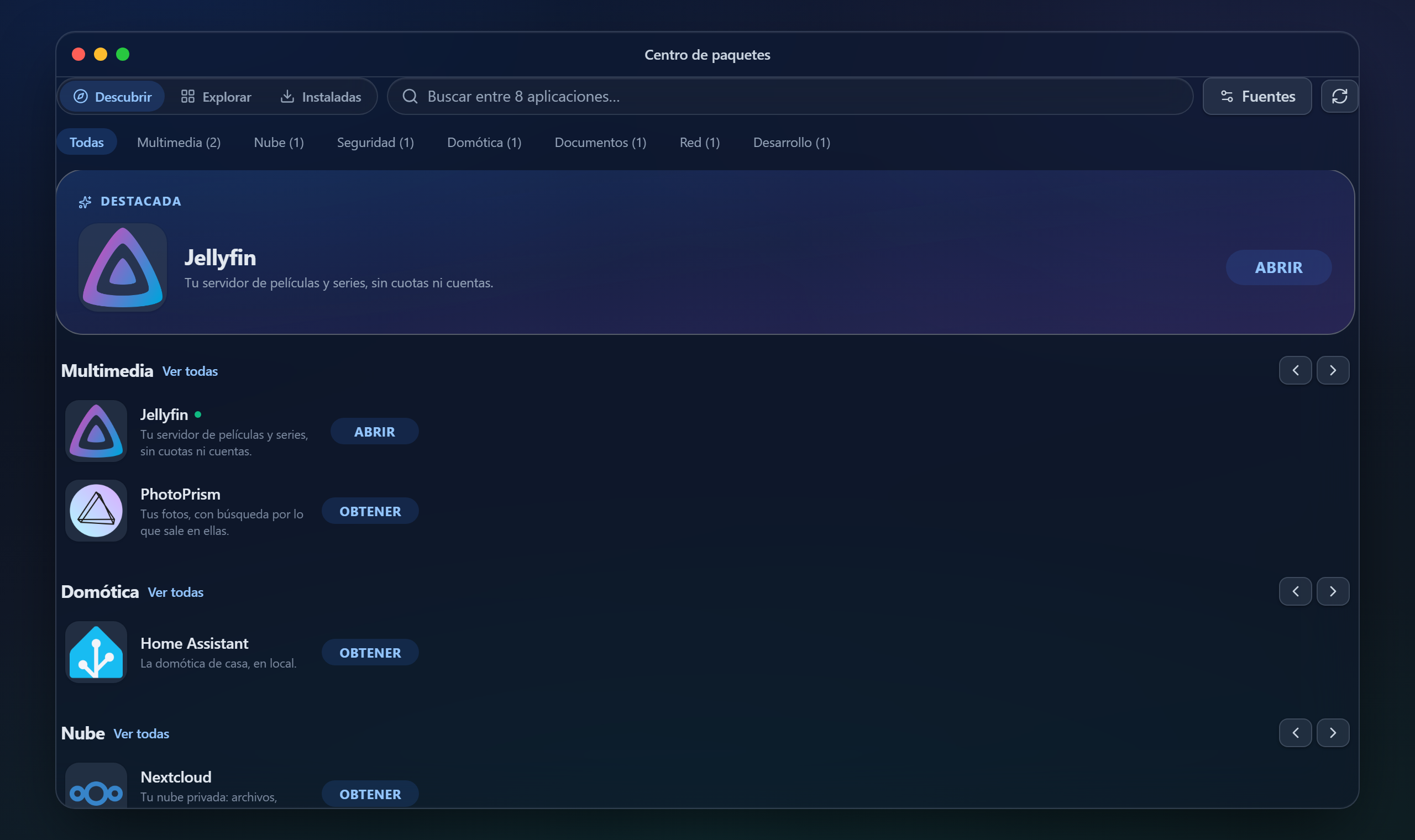Select the Todas category filter
Image resolution: width=1415 pixels, height=840 pixels.
[87, 142]
